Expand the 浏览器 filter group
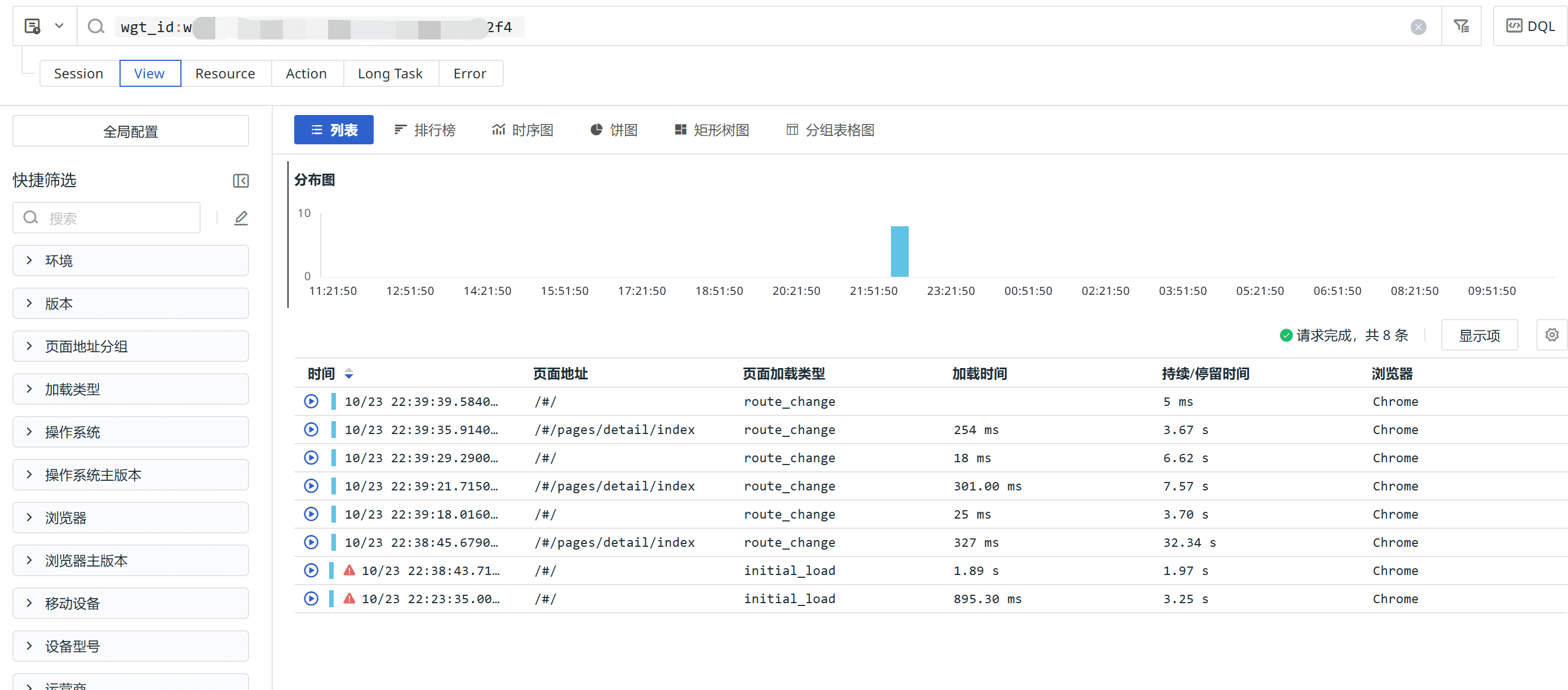1568x690 pixels. [x=130, y=517]
